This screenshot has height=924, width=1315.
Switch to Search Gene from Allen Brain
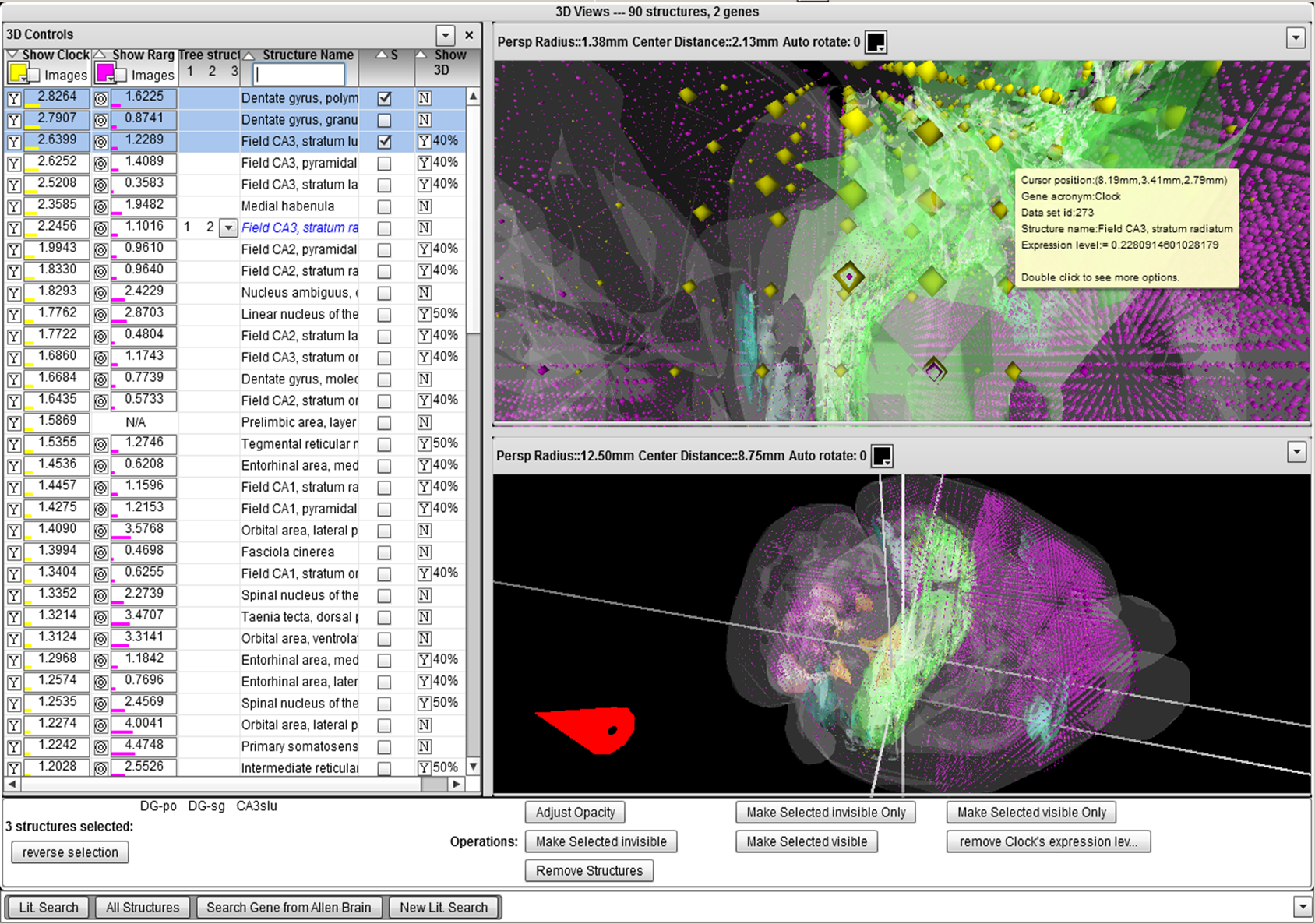click(288, 908)
